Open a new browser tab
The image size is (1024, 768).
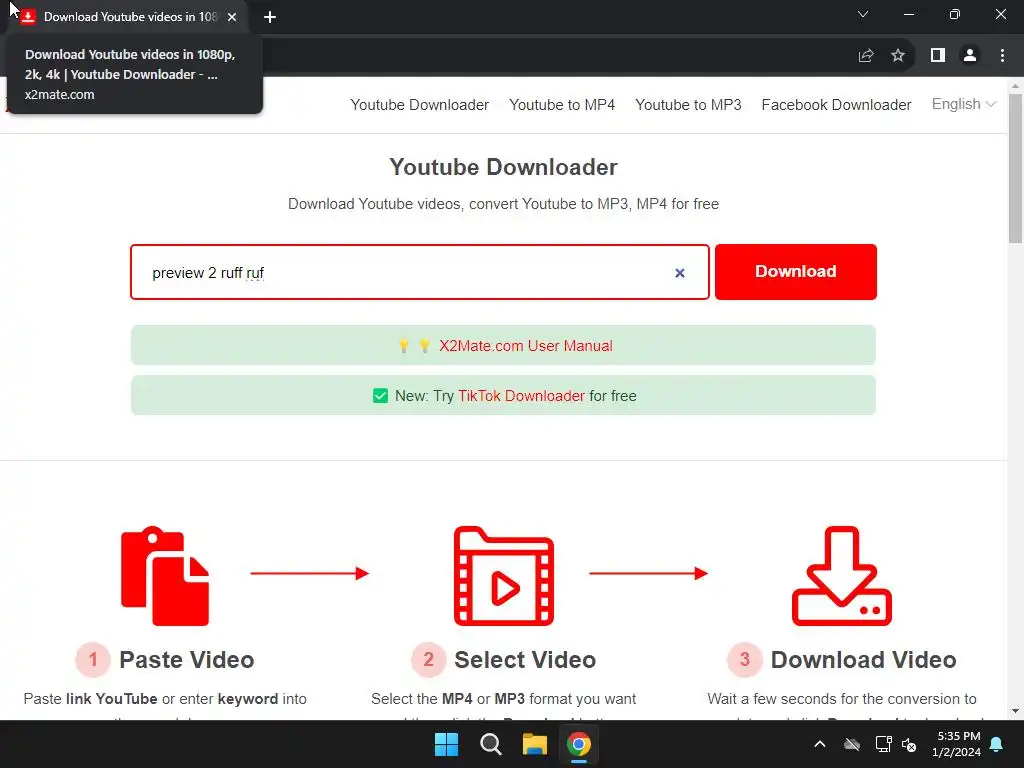tap(270, 17)
